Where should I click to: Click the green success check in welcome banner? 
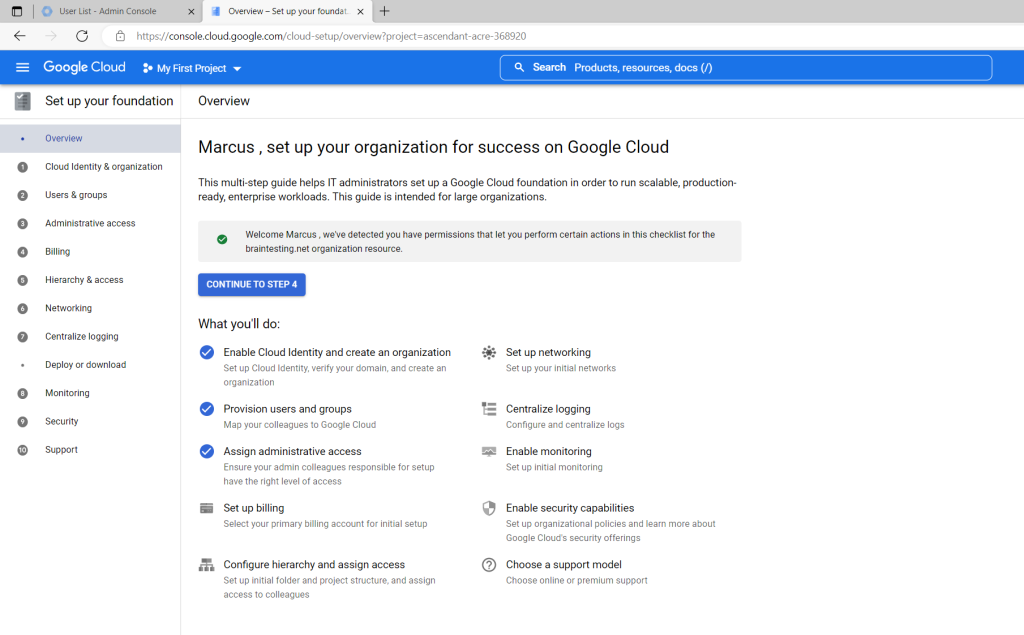point(222,240)
